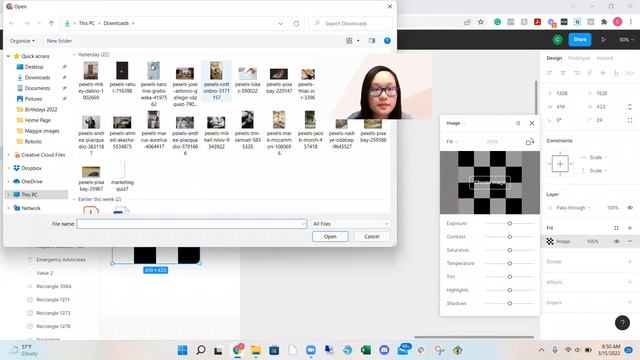
Task: Open the Organize menu
Action: click(x=22, y=41)
